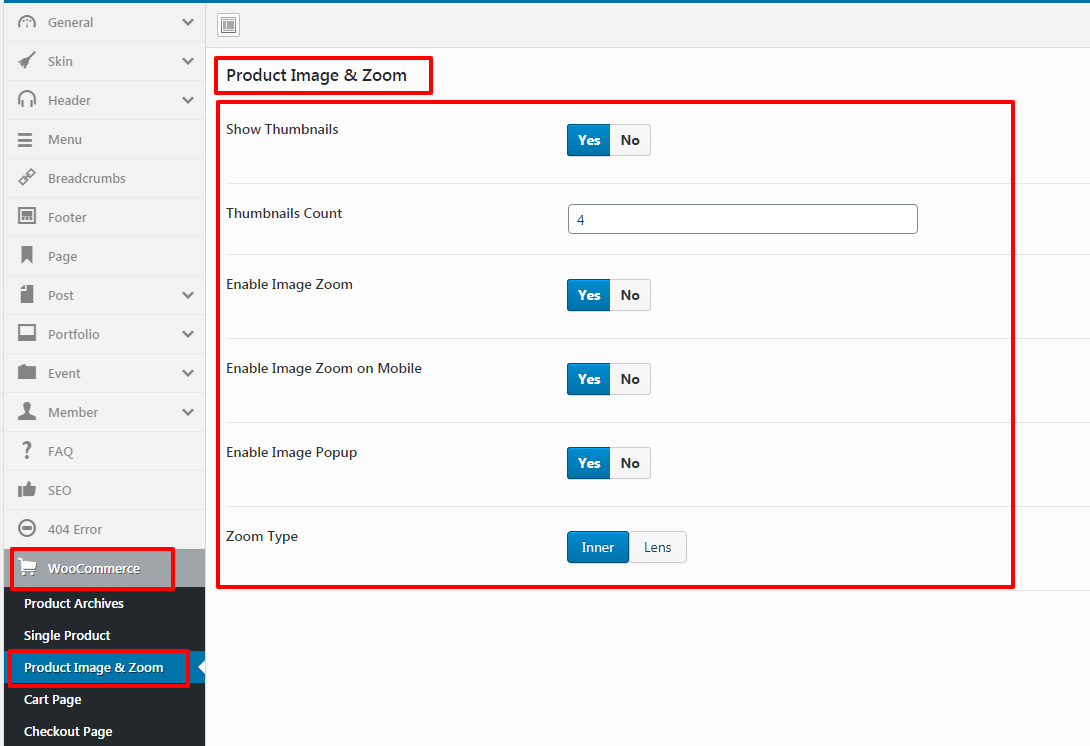Expand the Portfolio section chevron
Image resolution: width=1090 pixels, height=746 pixels.
pyautogui.click(x=188, y=334)
